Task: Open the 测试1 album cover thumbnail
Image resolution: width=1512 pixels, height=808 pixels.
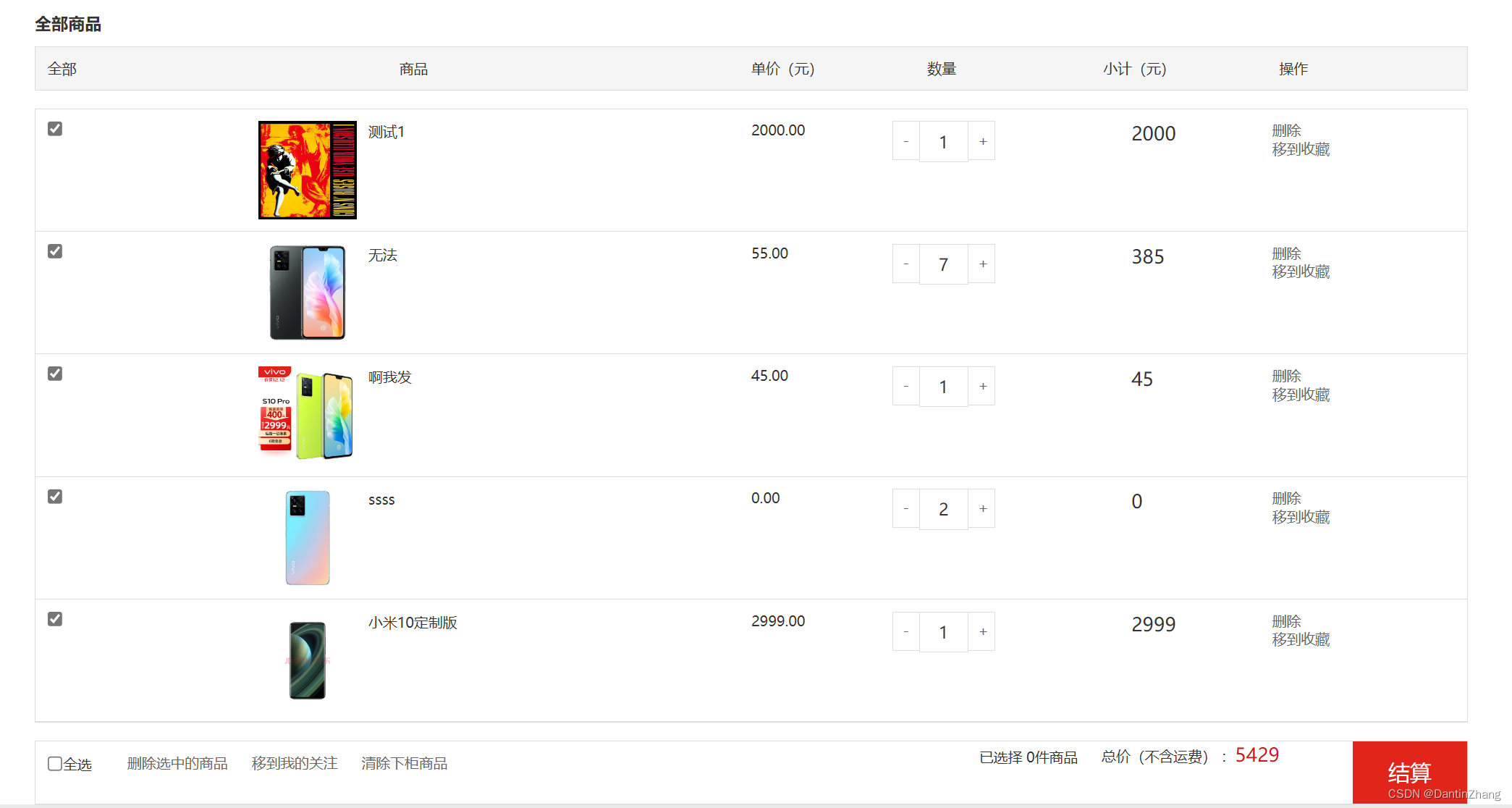Action: point(308,170)
